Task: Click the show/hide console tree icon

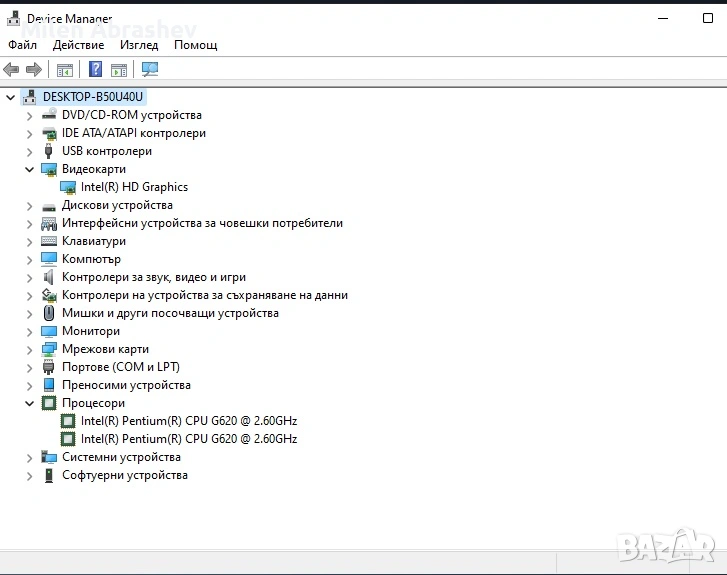Action: [65, 69]
